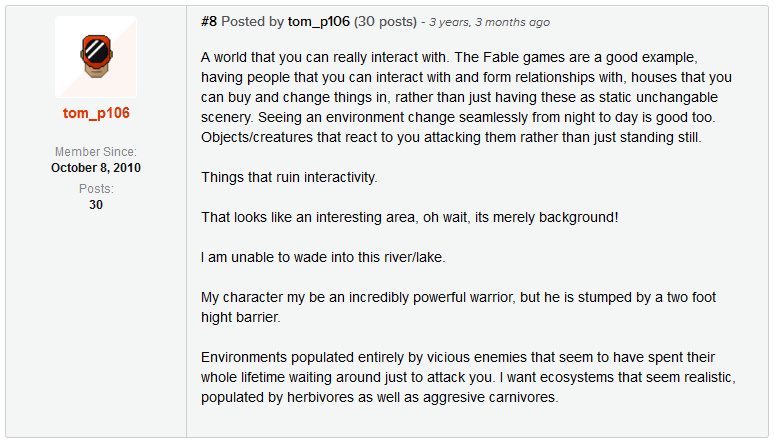
Task: Click tom_p106's avatar image
Action: click(x=96, y=56)
